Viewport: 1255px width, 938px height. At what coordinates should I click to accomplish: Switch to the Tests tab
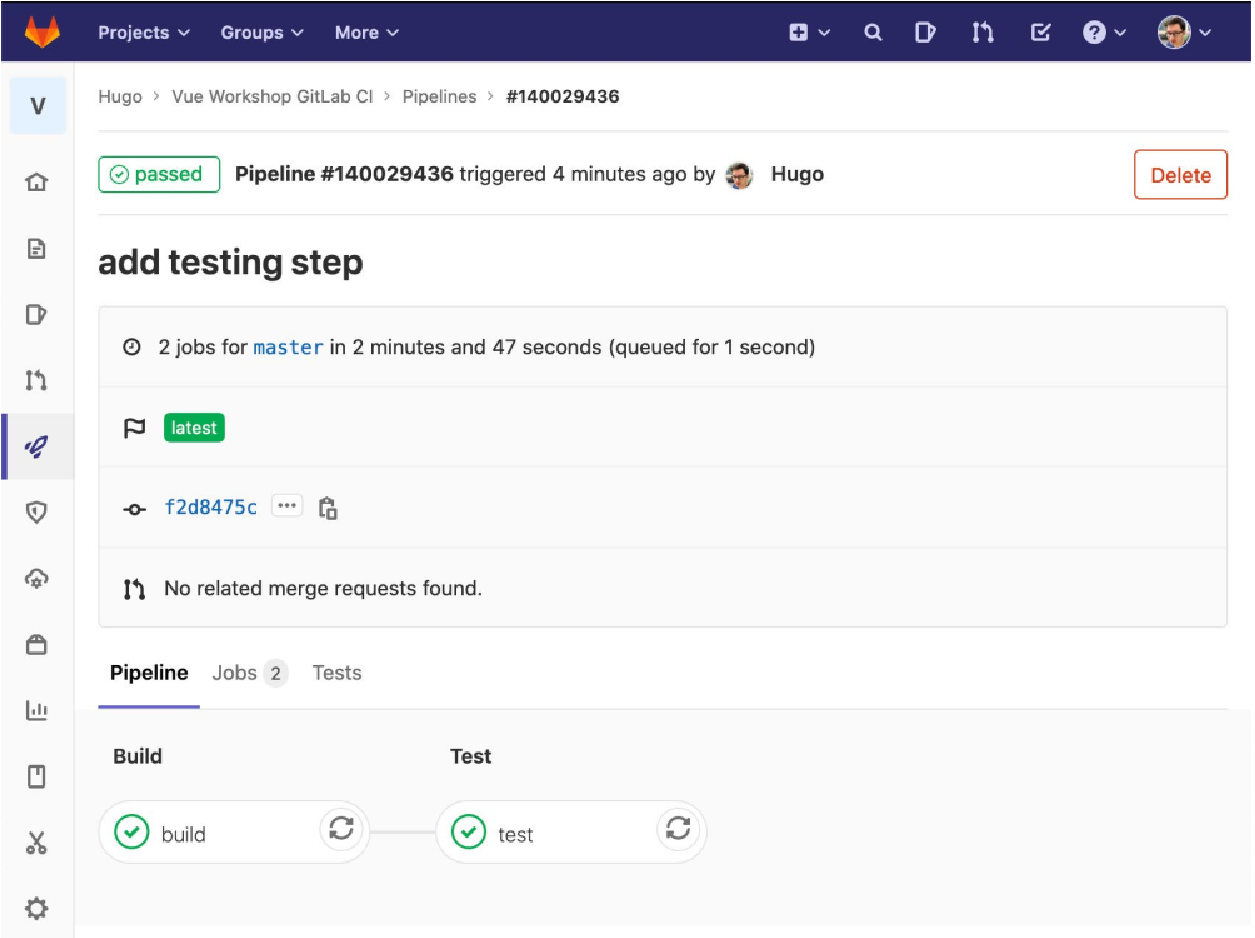336,673
